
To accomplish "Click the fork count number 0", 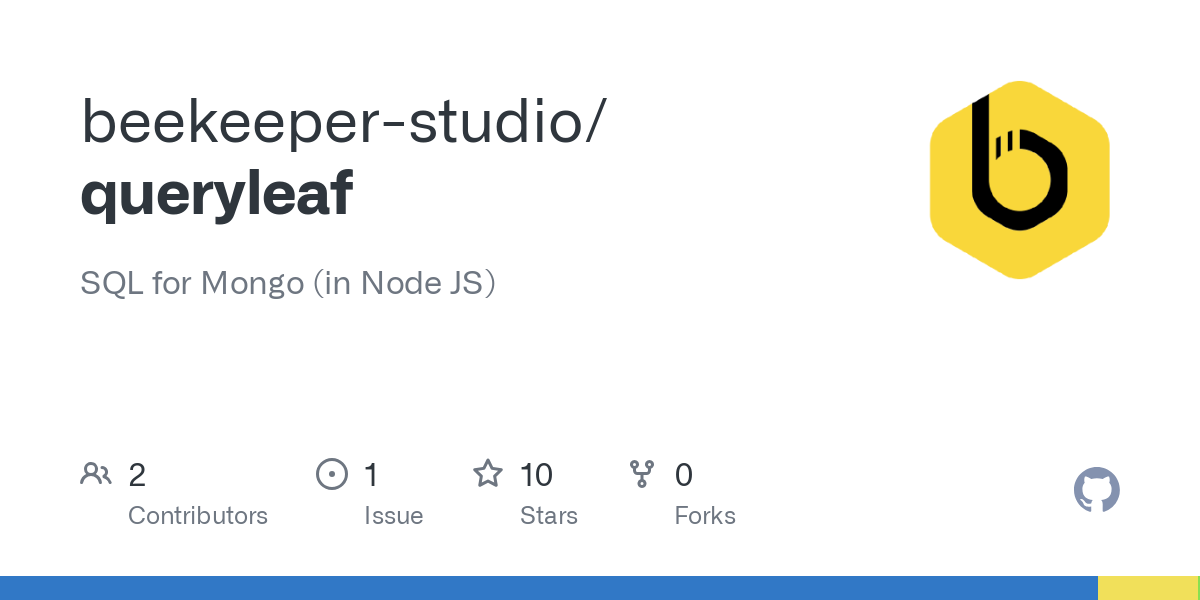I will (x=684, y=474).
